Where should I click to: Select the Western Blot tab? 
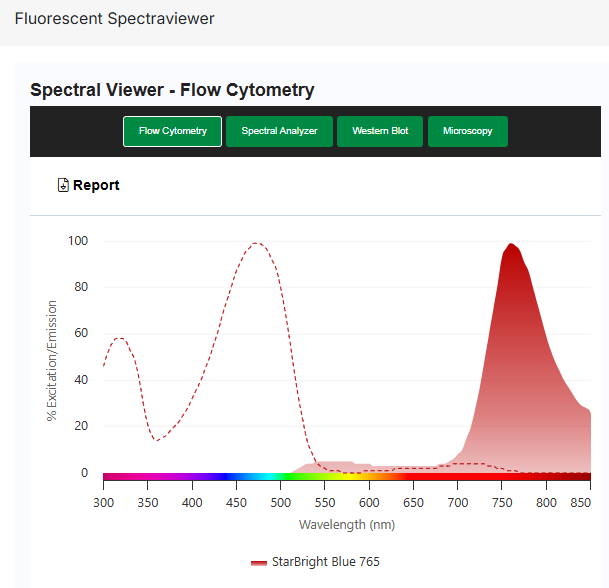380,131
